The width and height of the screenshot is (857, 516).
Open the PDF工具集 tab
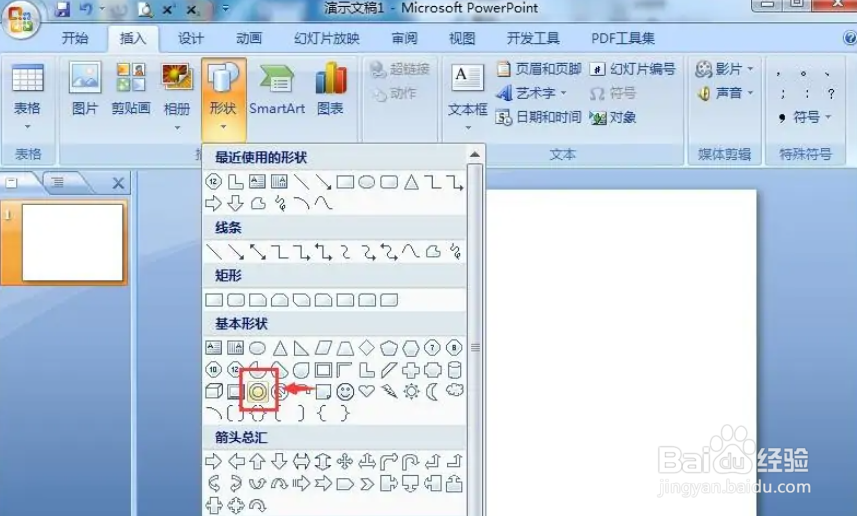[623, 38]
